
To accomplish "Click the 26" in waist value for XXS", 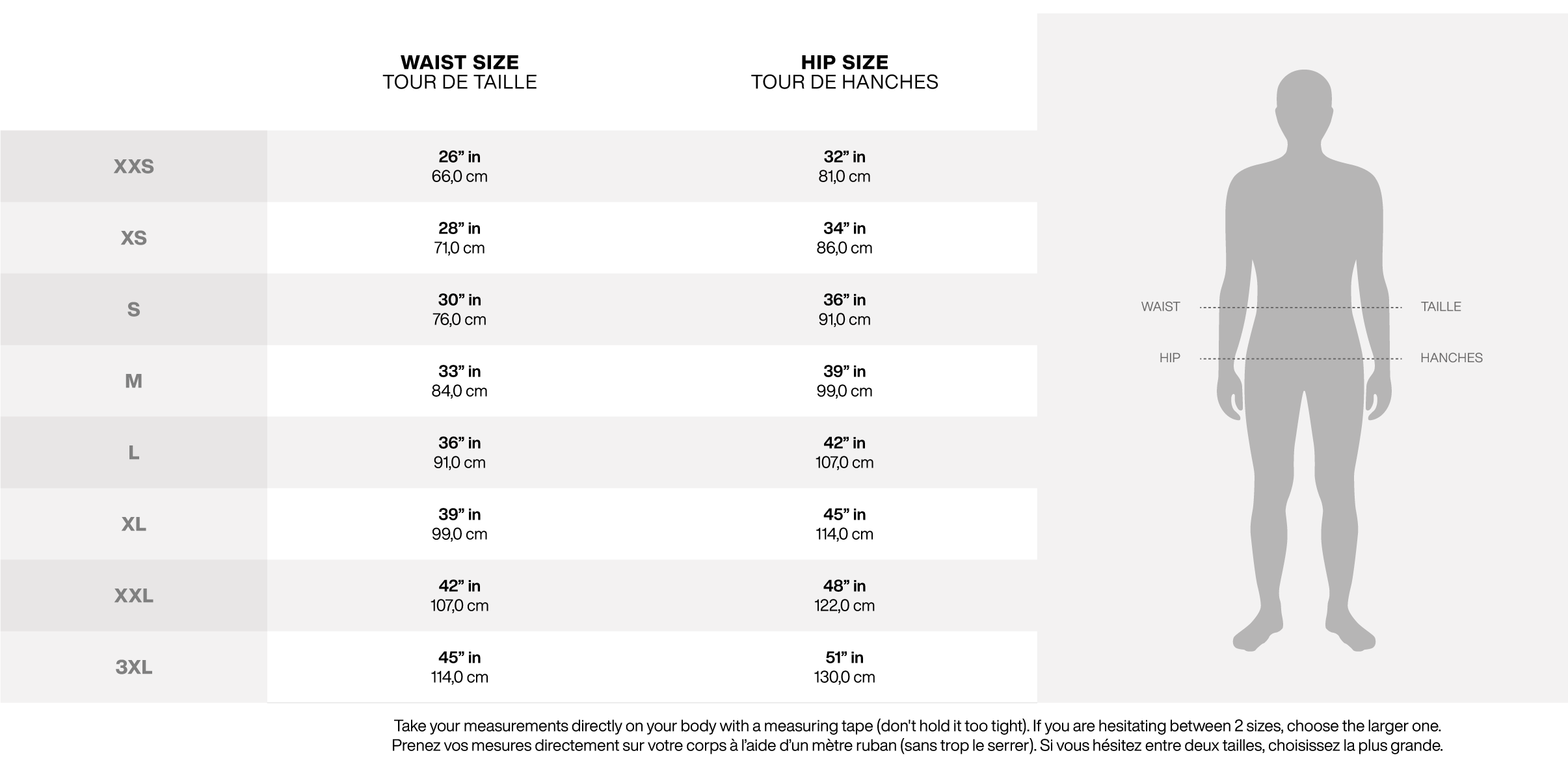I will pos(459,157).
